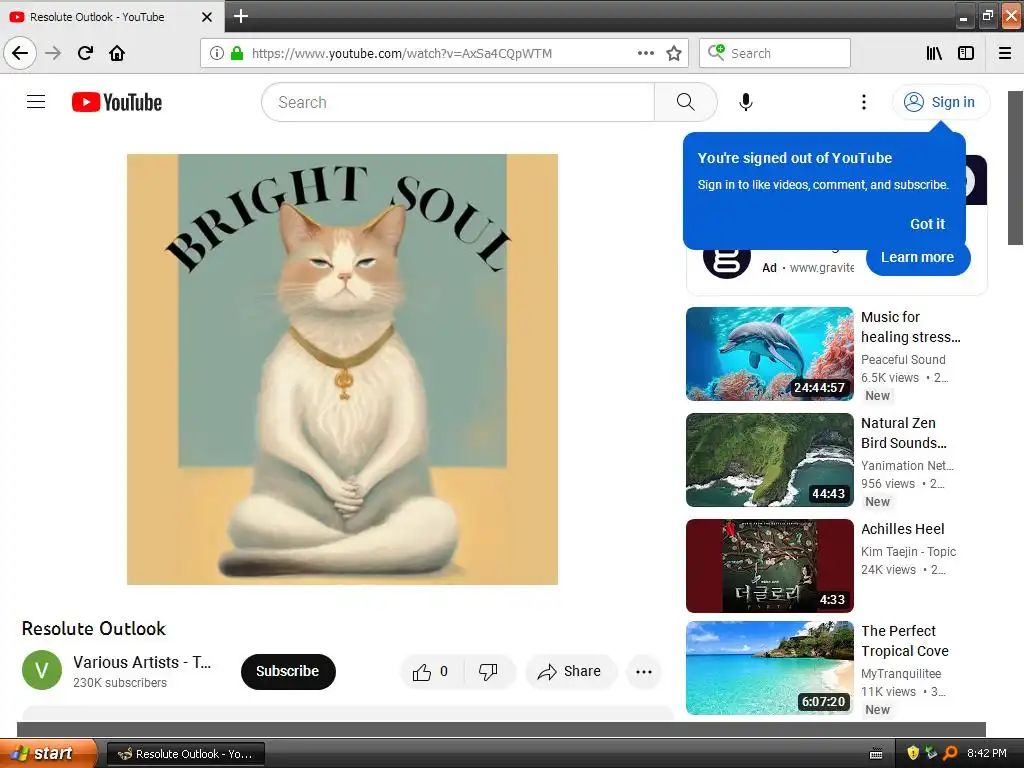Share the Resolute Outlook video
1024x768 pixels.
pos(570,671)
